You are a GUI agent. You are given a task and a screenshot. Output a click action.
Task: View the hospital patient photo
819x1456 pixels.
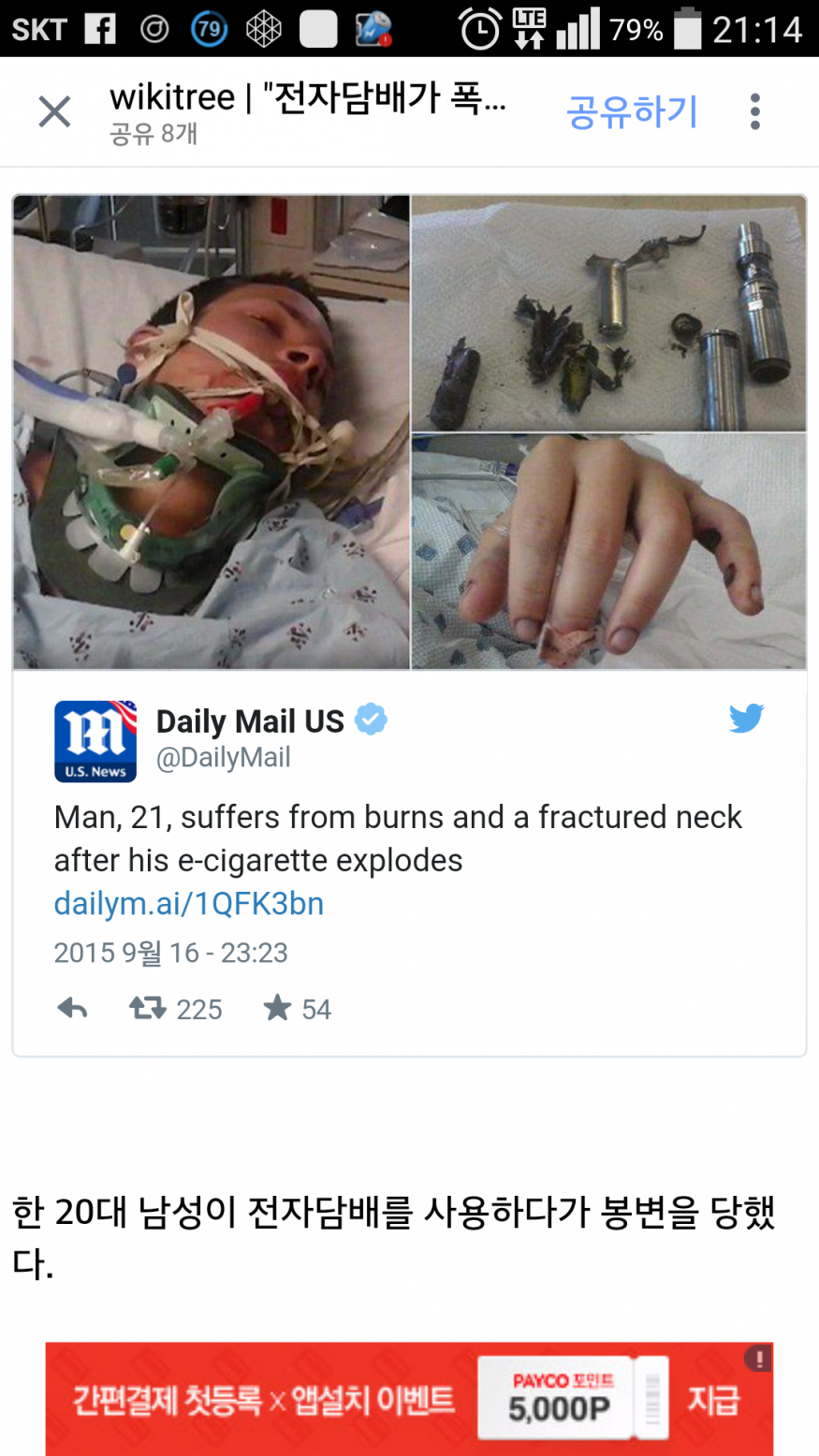212,432
